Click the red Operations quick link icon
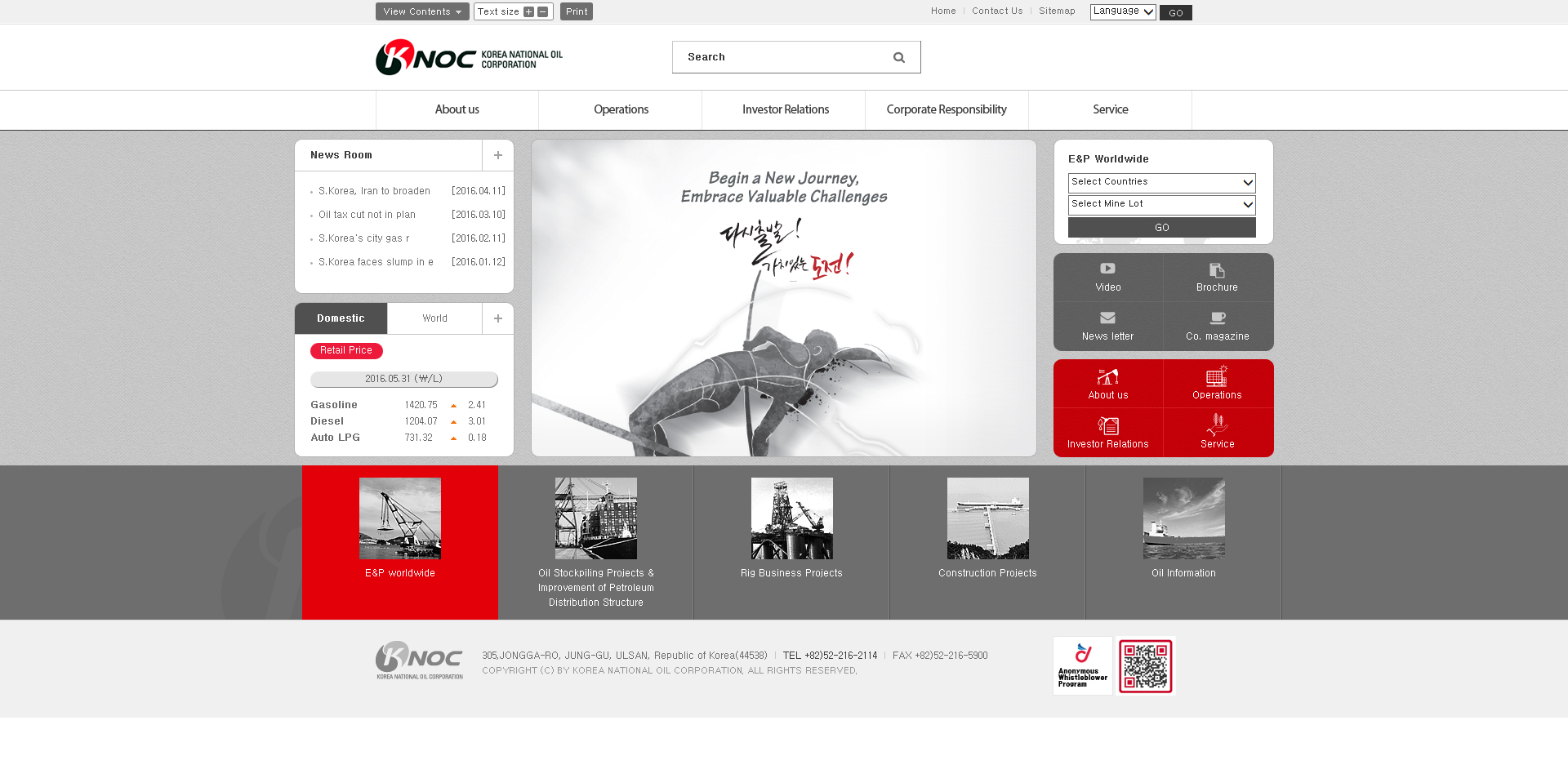Image resolution: width=1568 pixels, height=765 pixels. coord(1217,377)
